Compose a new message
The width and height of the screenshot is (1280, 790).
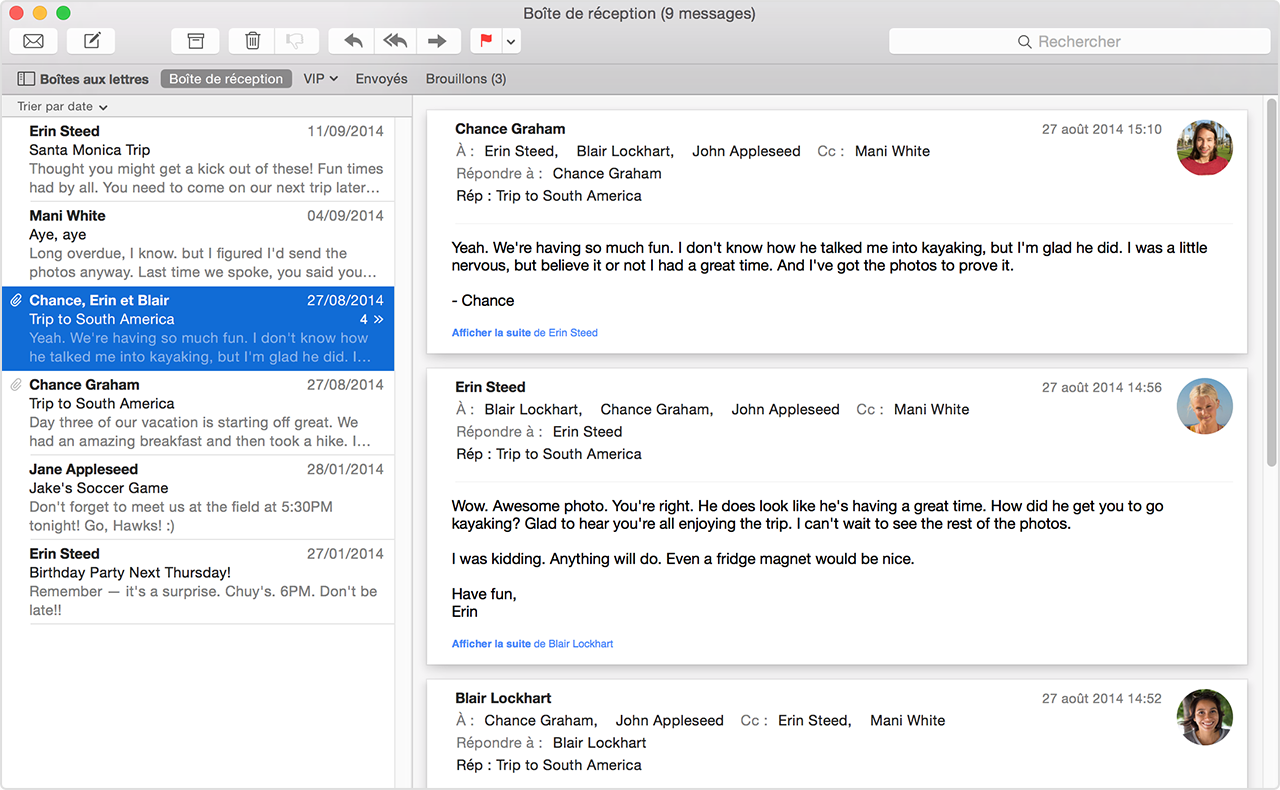91,41
